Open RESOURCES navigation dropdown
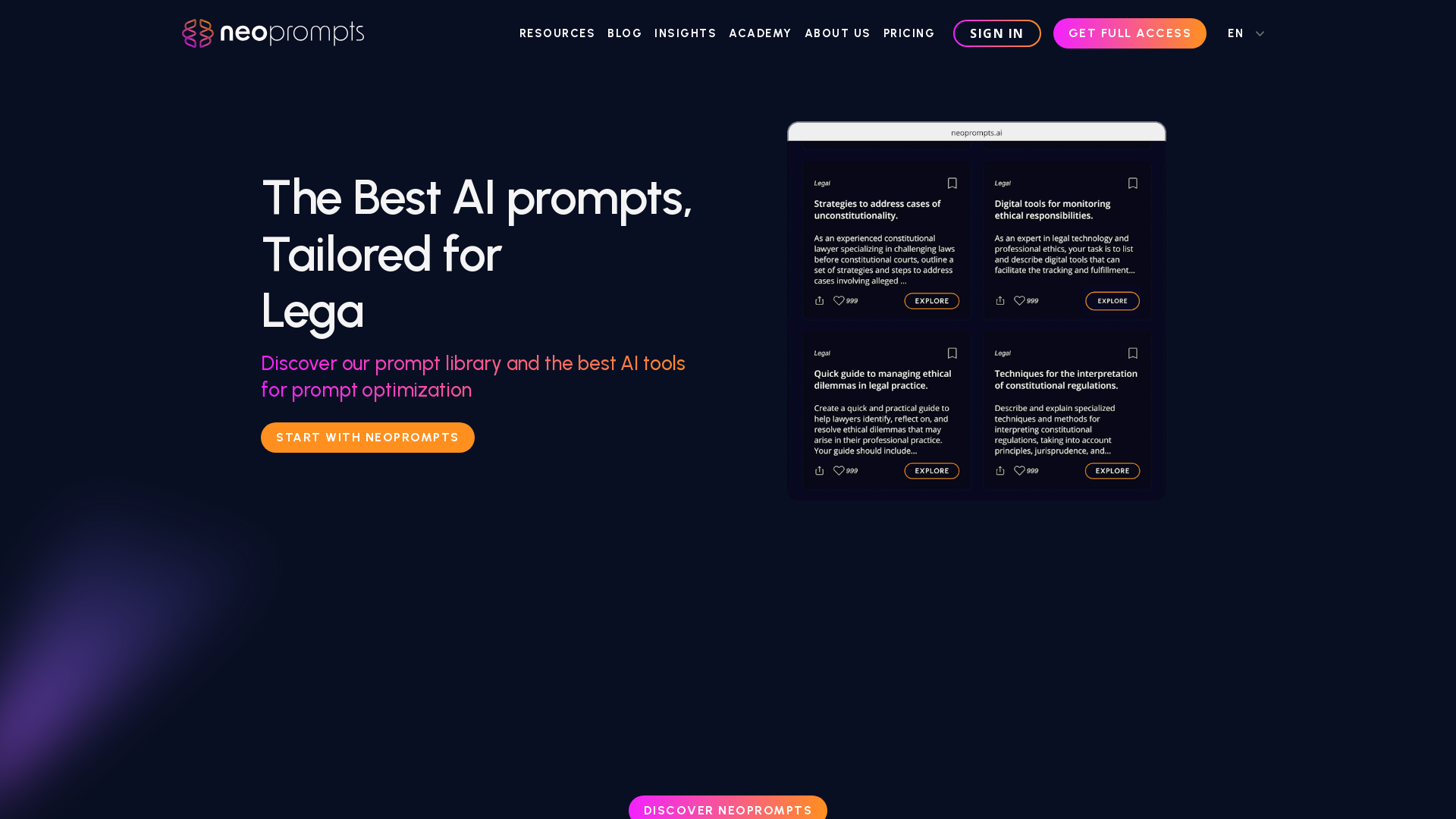Screen dimensions: 1456x819 coord(557,33)
